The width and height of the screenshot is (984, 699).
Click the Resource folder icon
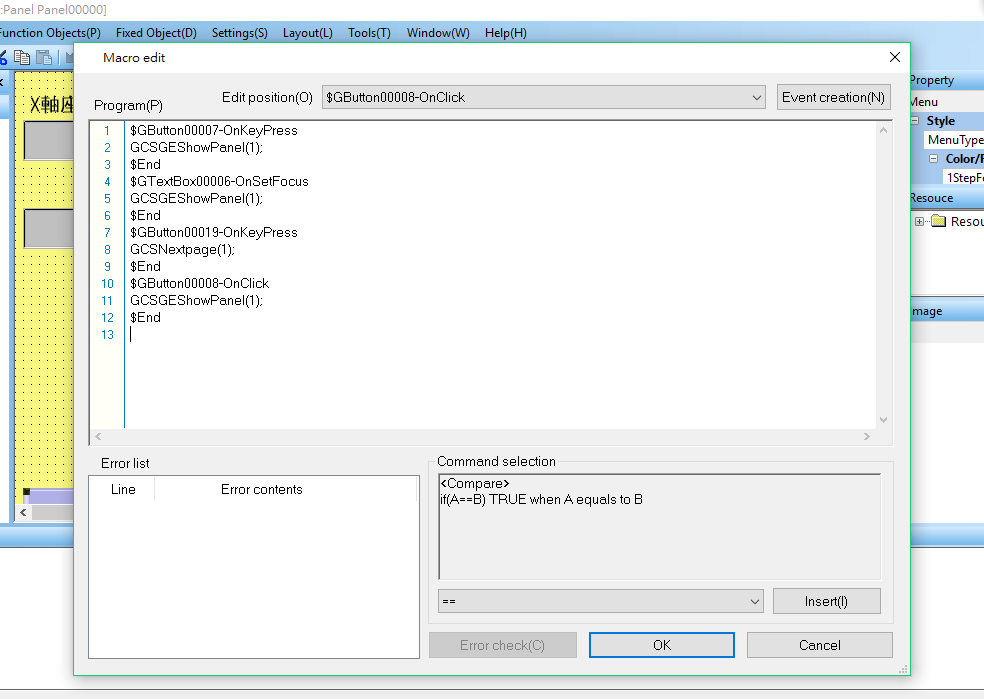click(x=938, y=221)
